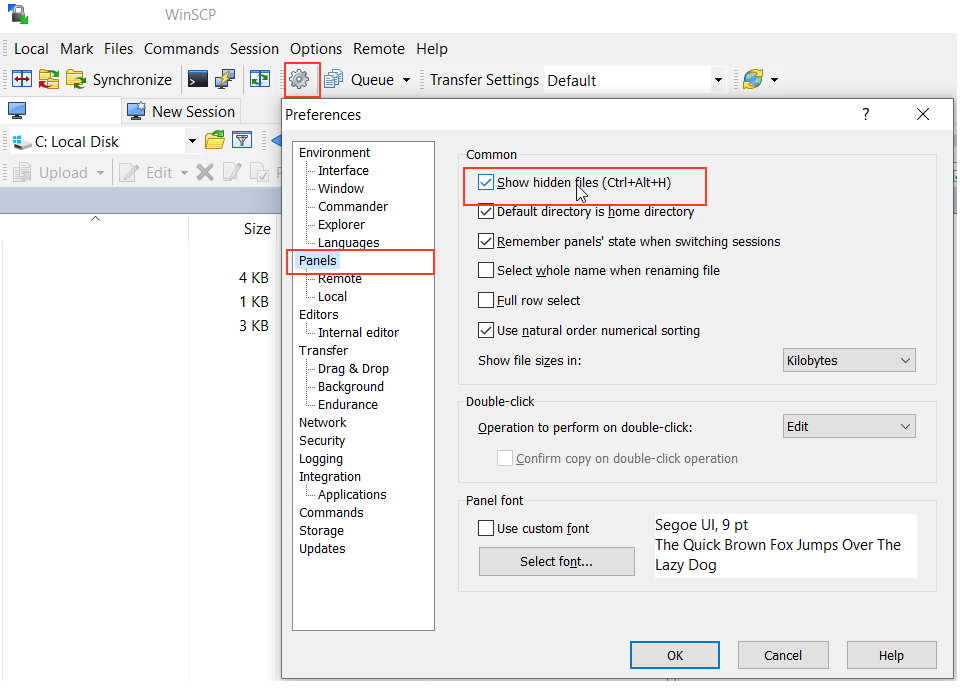The height and width of the screenshot is (700, 960).
Task: Click the refresh globe icon
Action: coord(753,79)
